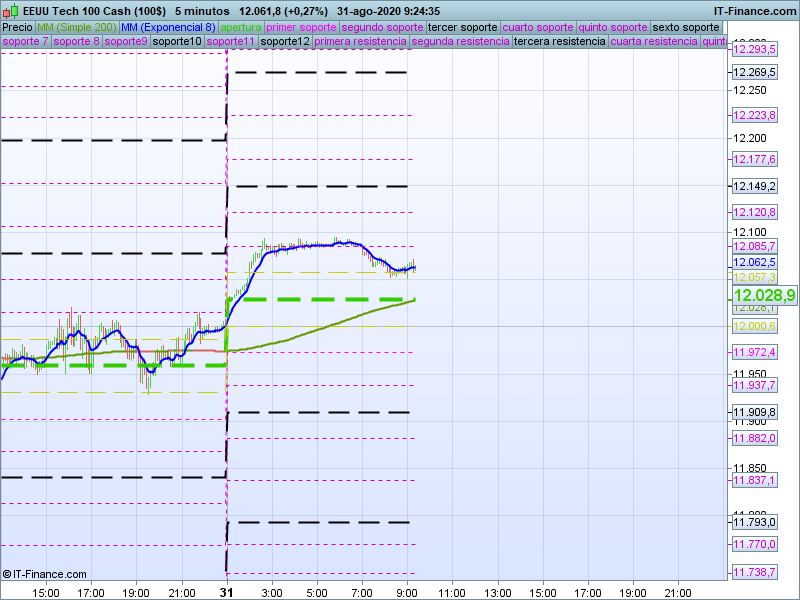Open the IT-Finance.com link in title bar
This screenshot has width=800, height=600.
pos(754,10)
